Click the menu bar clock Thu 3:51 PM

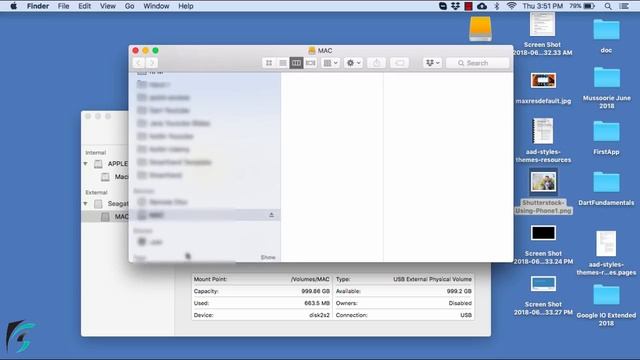(542, 6)
